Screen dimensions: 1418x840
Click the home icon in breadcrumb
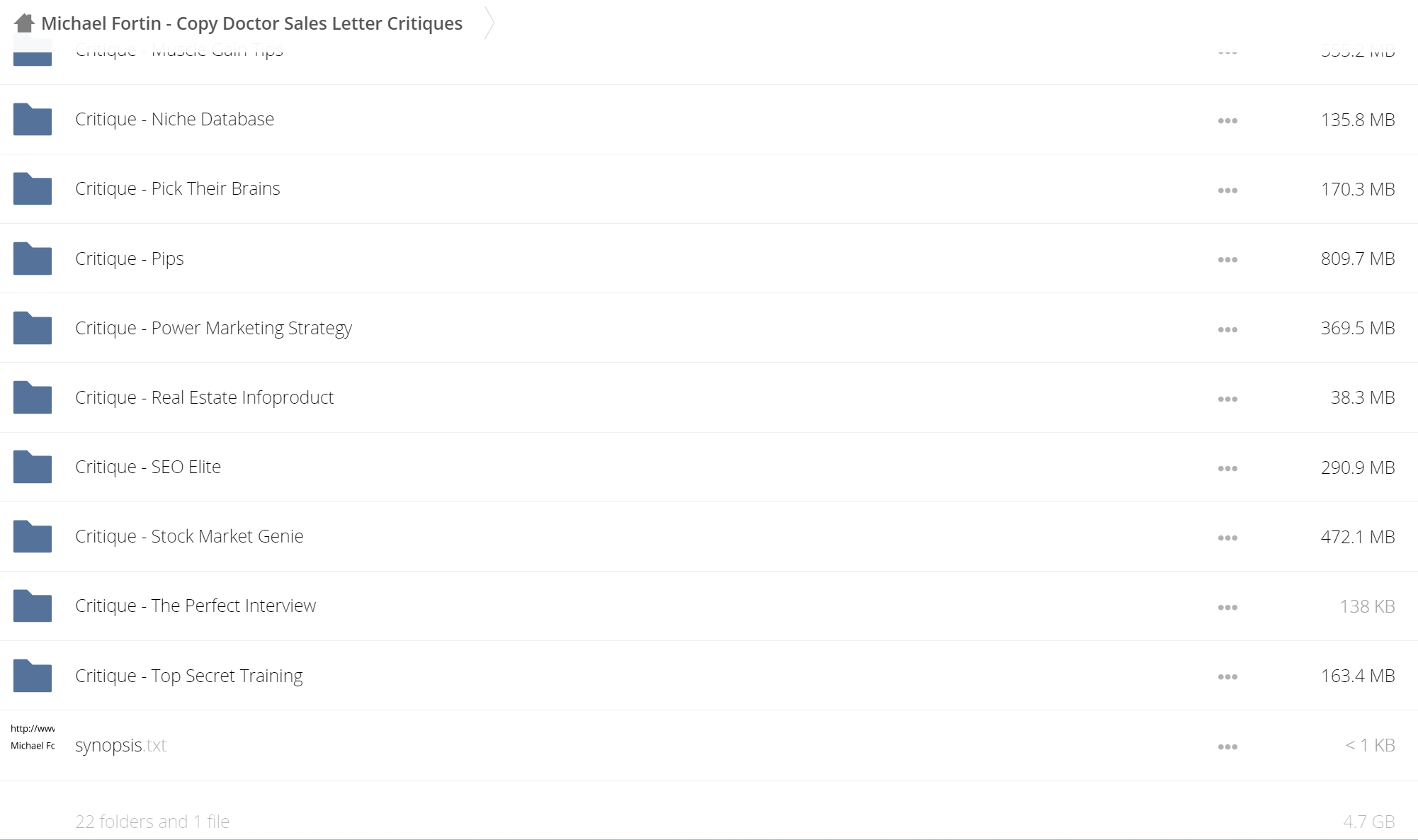click(24, 23)
